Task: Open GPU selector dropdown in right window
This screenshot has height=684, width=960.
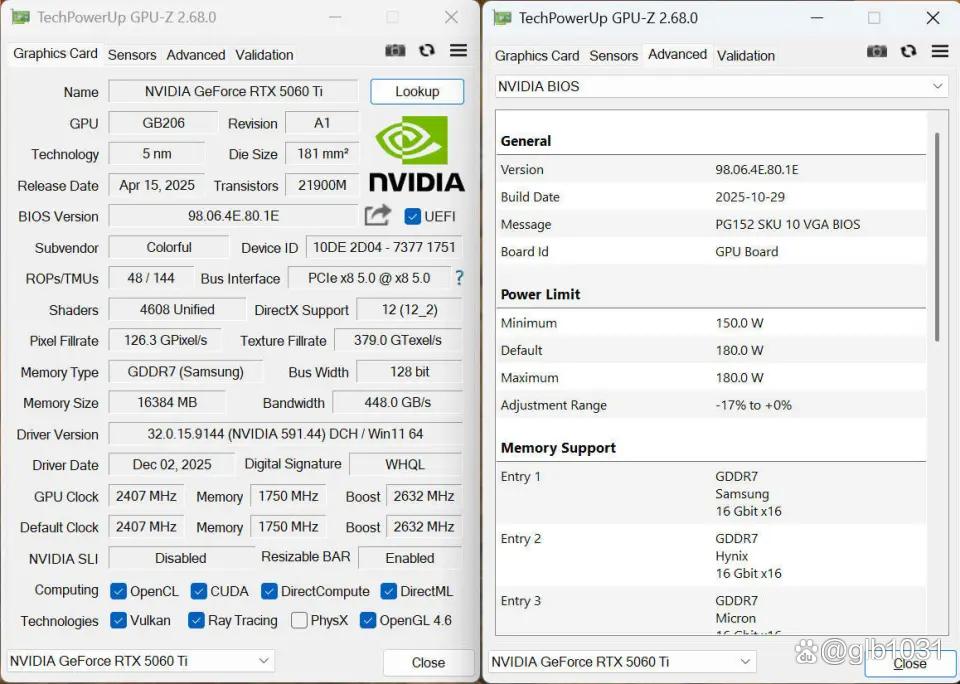Action: pyautogui.click(x=622, y=662)
